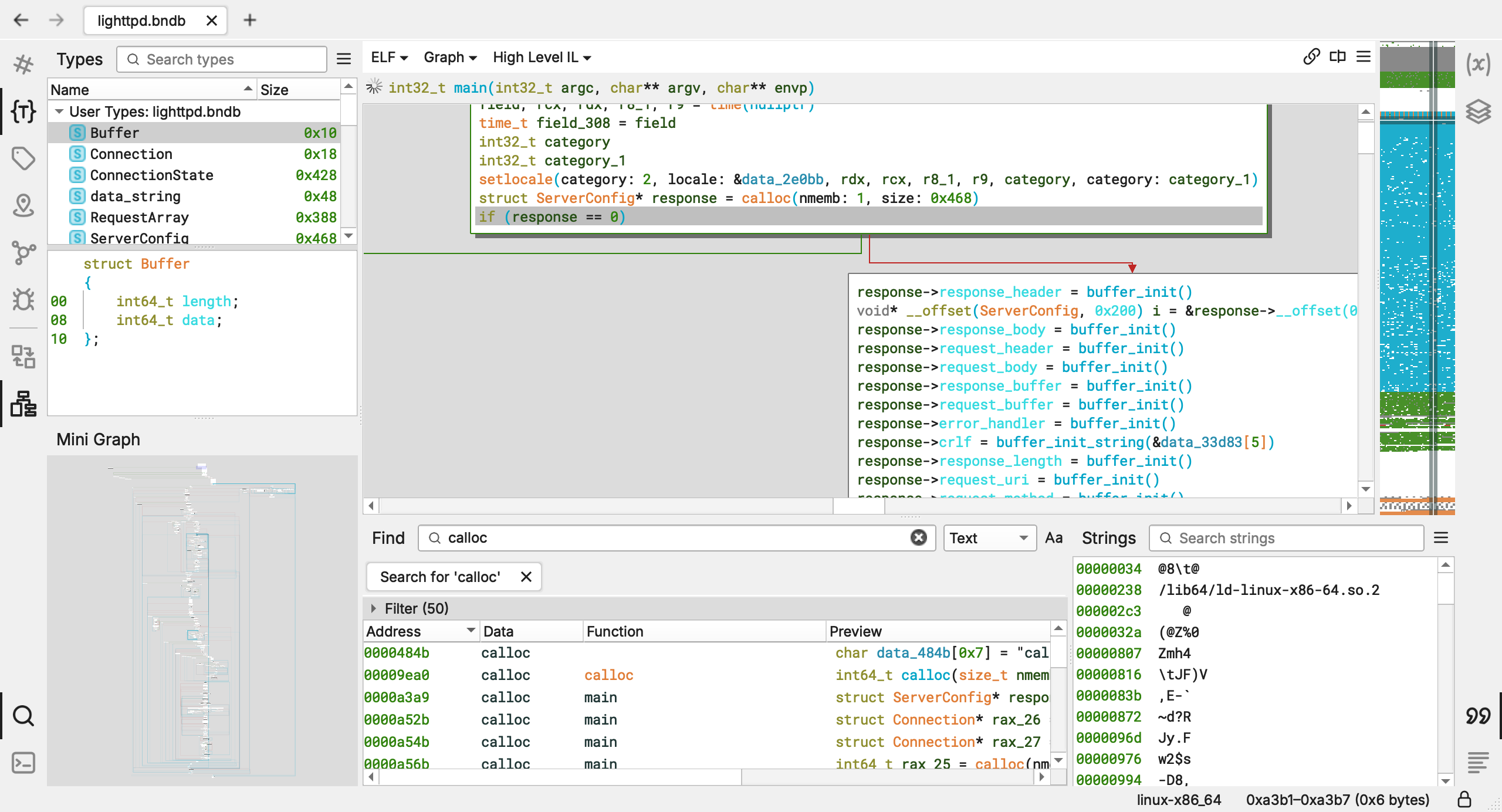This screenshot has height=812, width=1502.
Task: Click the cross-reference link icon toolbar
Action: [1311, 57]
